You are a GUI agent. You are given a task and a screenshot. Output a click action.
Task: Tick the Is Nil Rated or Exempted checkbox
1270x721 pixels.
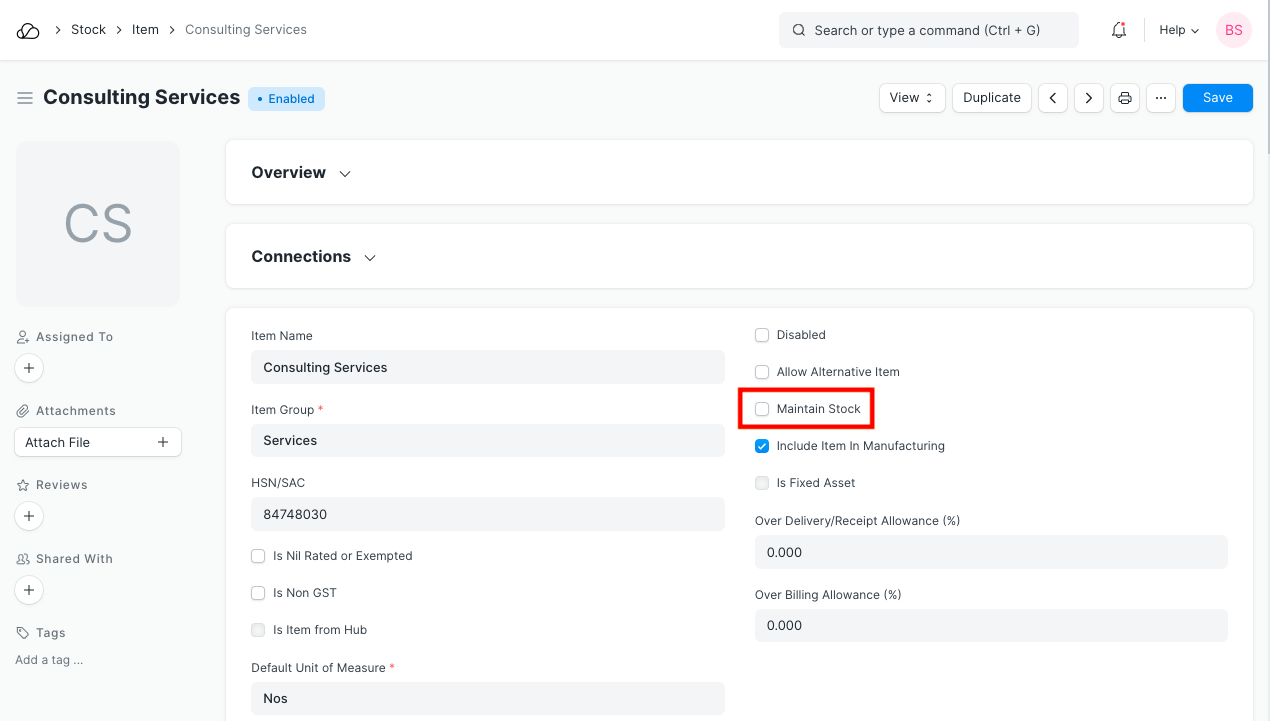pos(258,556)
